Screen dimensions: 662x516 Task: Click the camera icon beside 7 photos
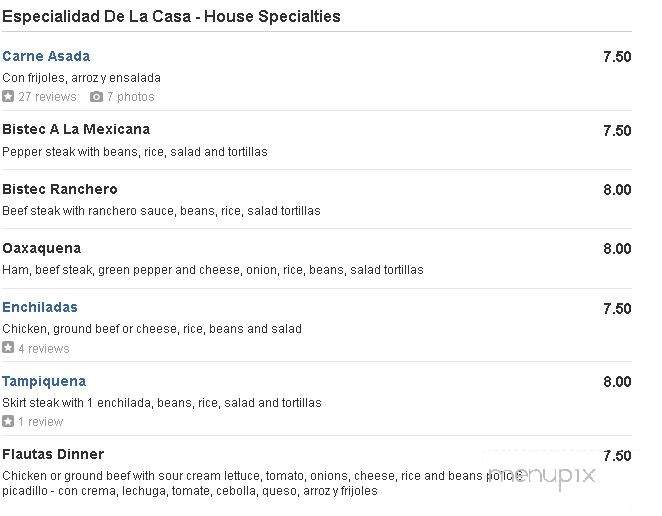96,97
